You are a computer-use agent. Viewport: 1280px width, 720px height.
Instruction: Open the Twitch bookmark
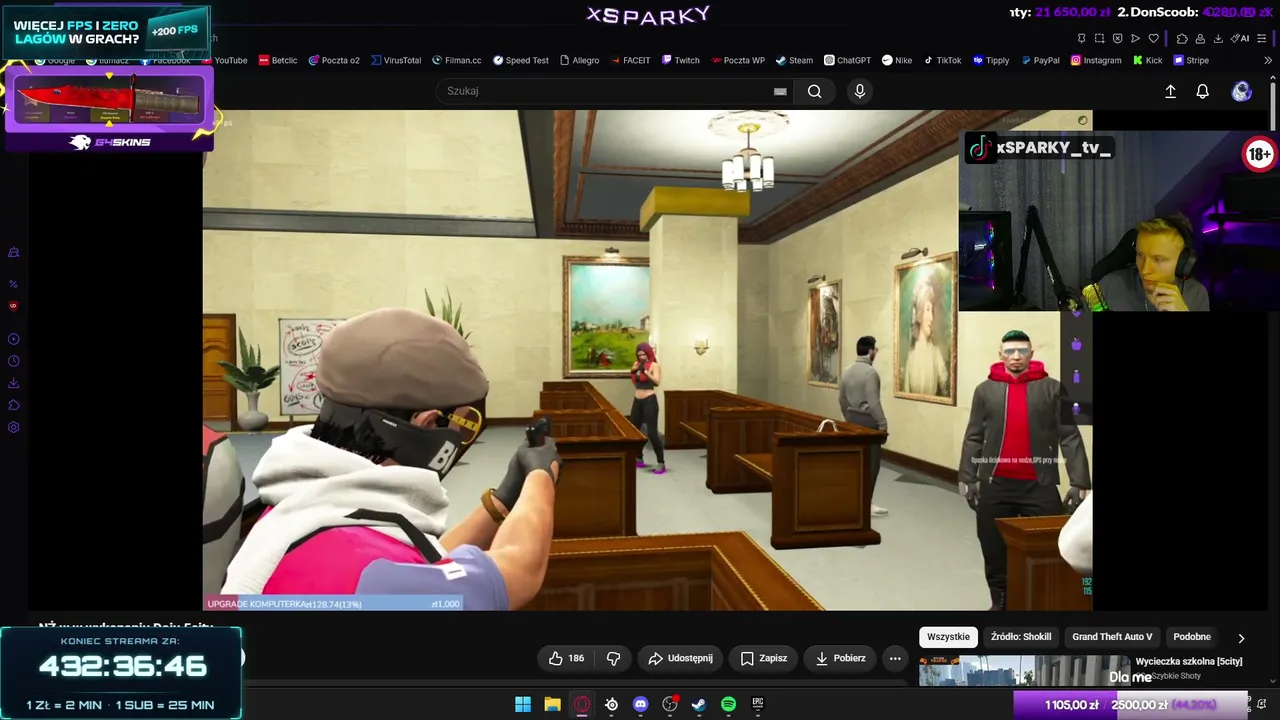click(x=680, y=60)
